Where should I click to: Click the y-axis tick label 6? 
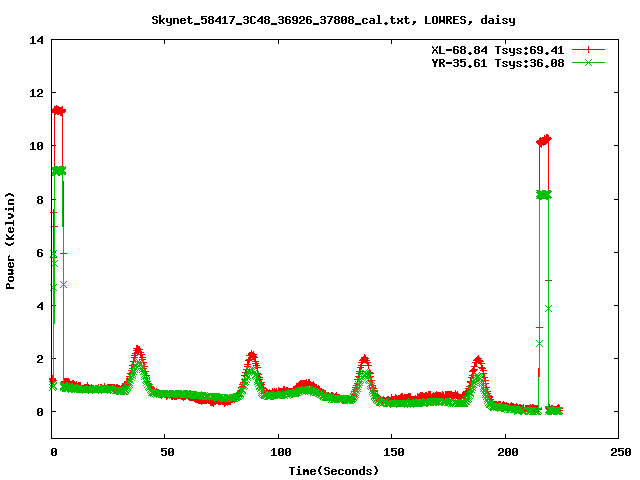[40, 253]
